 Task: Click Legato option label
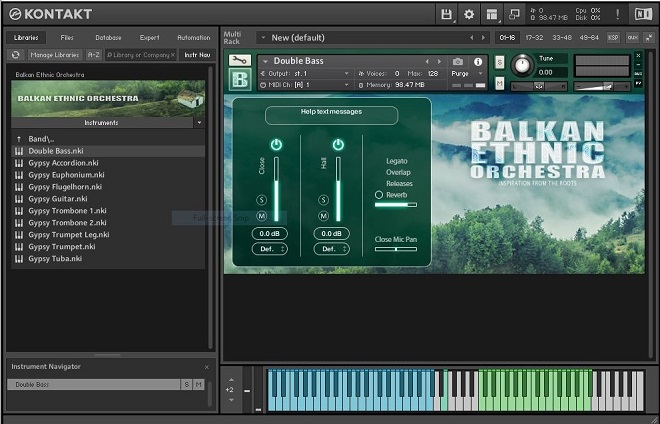397,161
